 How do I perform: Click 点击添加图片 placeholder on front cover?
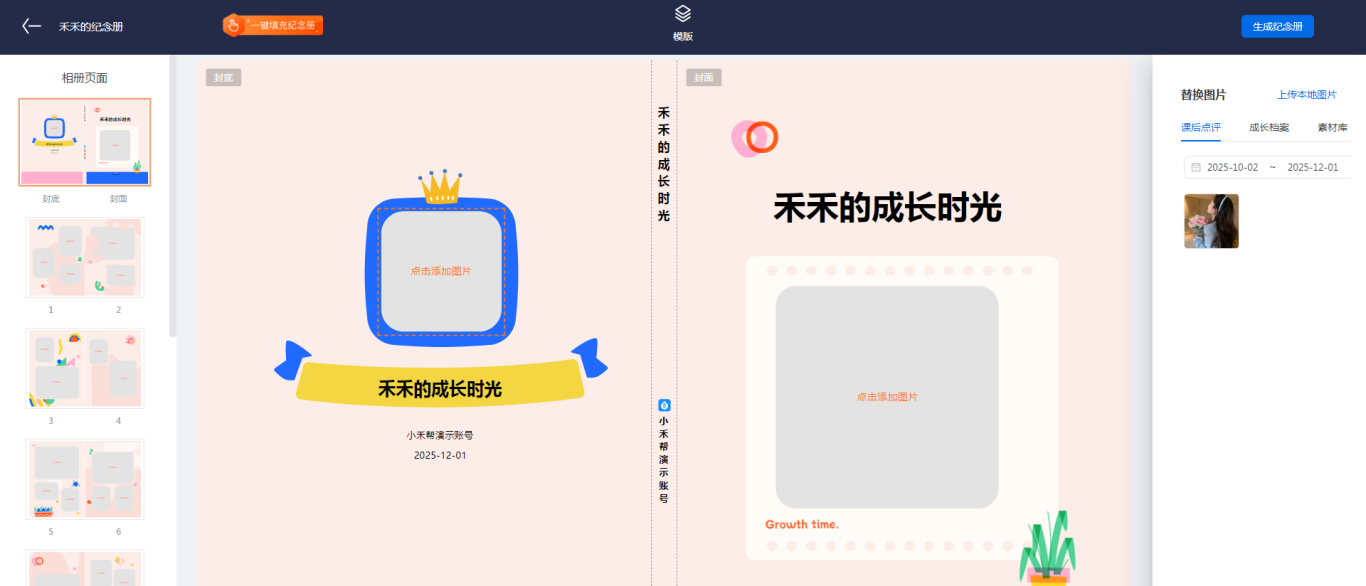pos(887,397)
